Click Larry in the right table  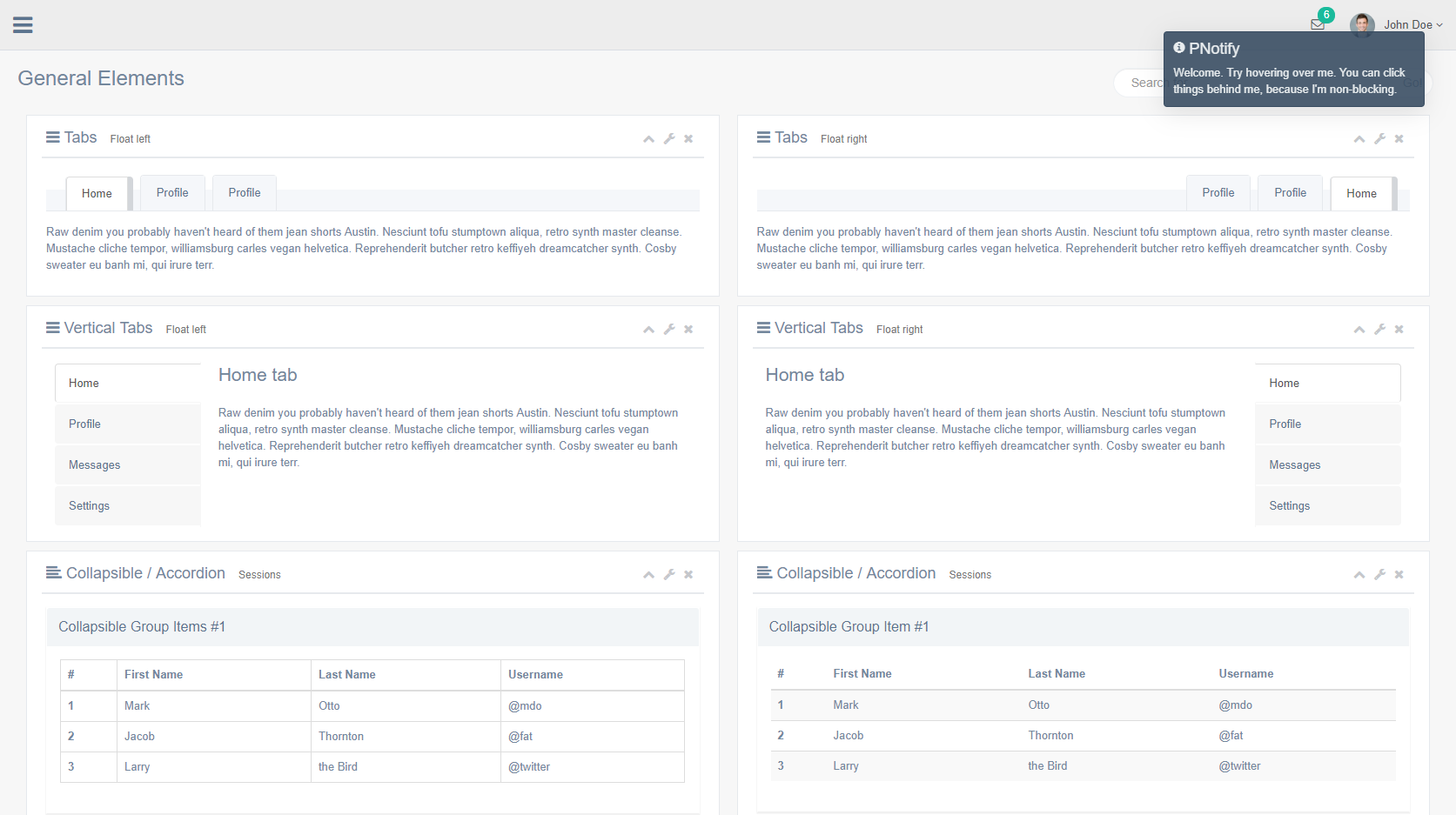coord(845,765)
